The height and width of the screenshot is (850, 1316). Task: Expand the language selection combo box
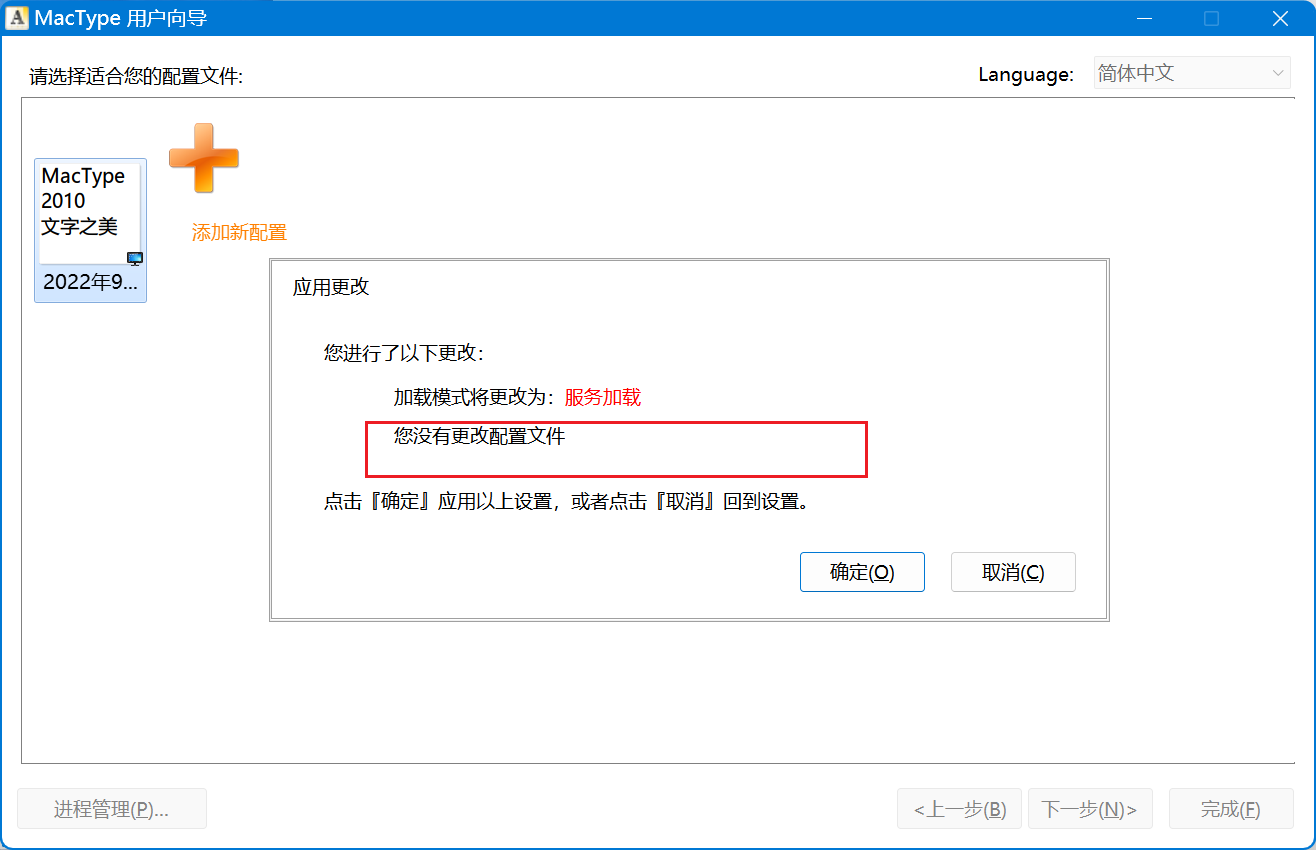[x=1191, y=73]
